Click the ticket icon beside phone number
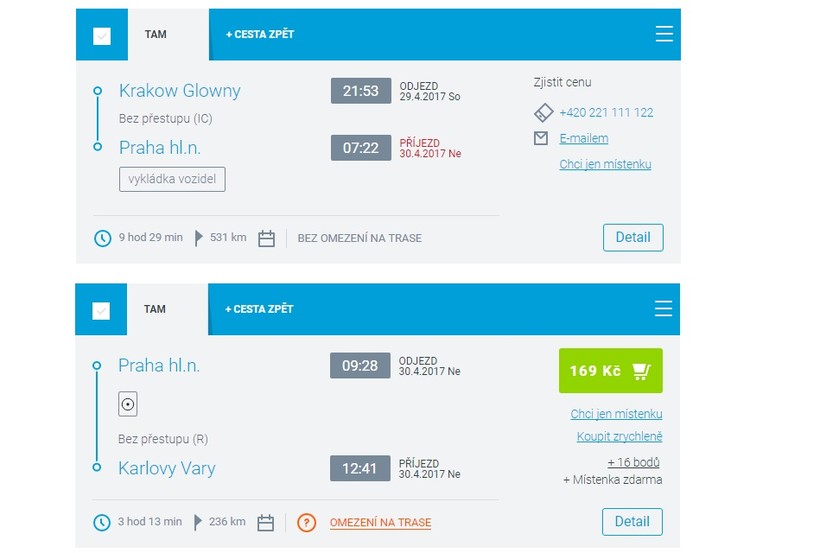 tap(543, 113)
